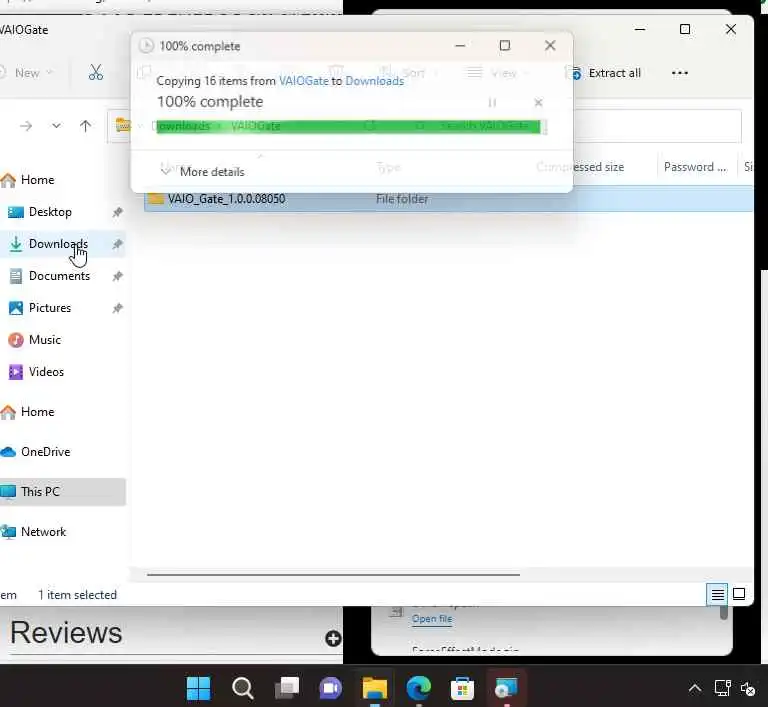Image resolution: width=768 pixels, height=707 pixels.
Task: Open Music in navigation pane
Action: (45, 340)
